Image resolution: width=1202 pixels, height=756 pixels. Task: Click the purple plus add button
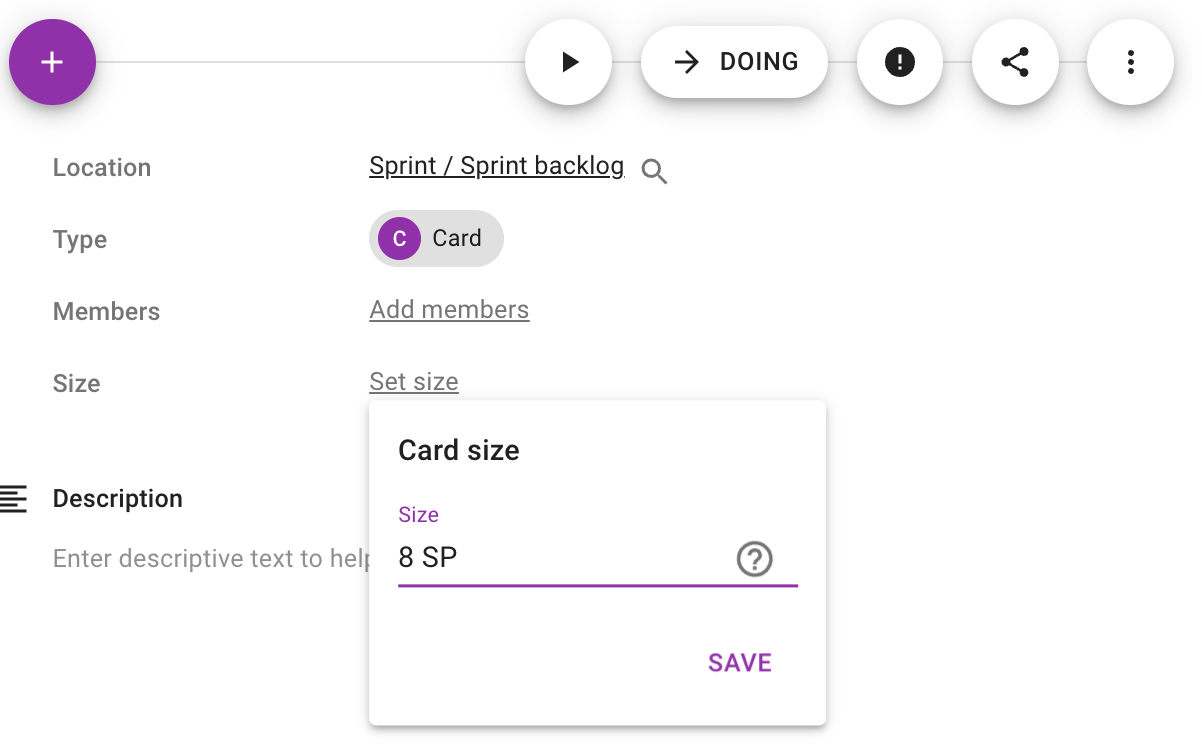tap(52, 62)
